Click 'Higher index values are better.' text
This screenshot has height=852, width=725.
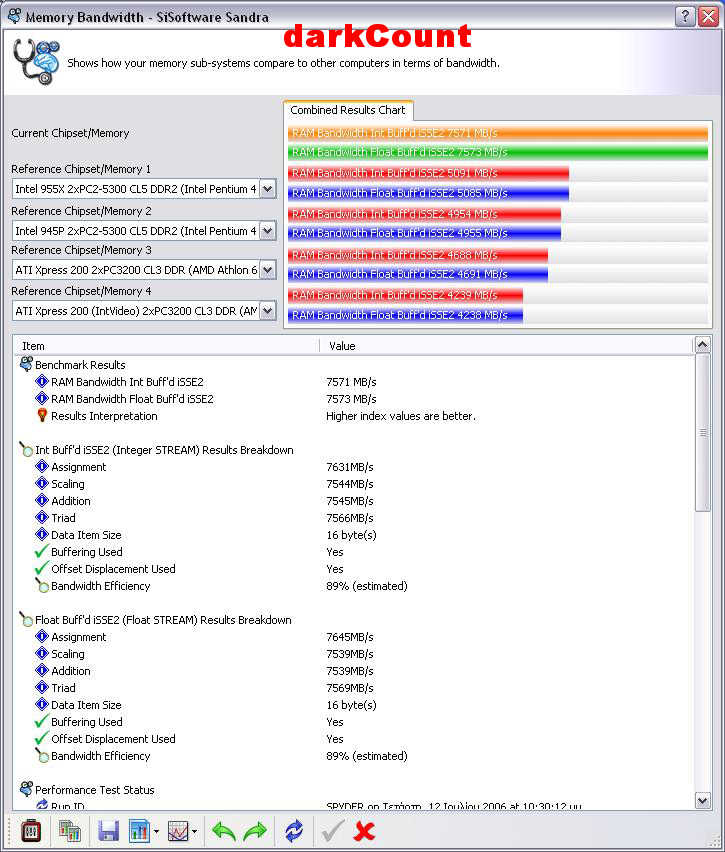tap(401, 416)
